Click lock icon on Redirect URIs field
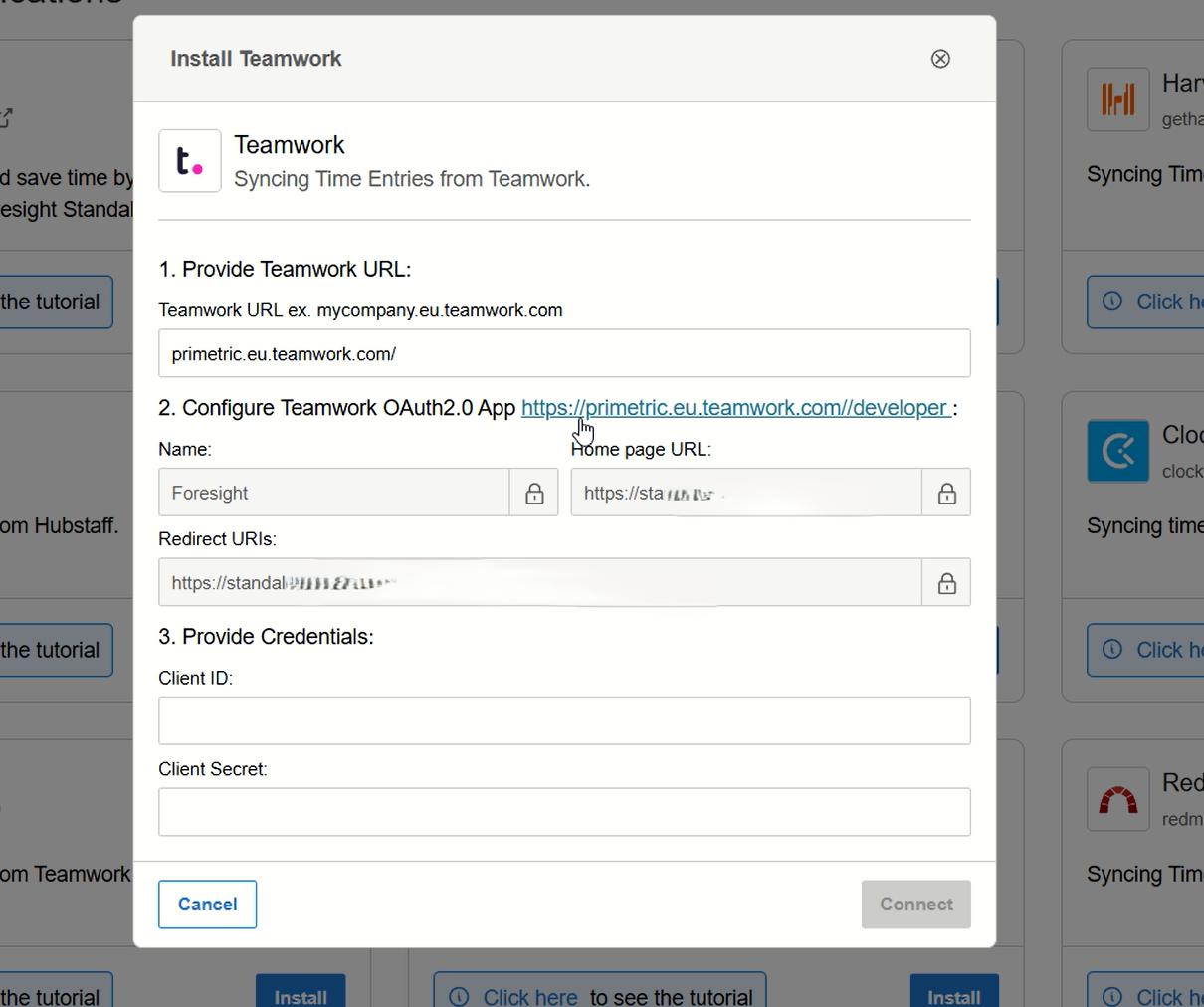The image size is (1204, 1007). (x=946, y=582)
